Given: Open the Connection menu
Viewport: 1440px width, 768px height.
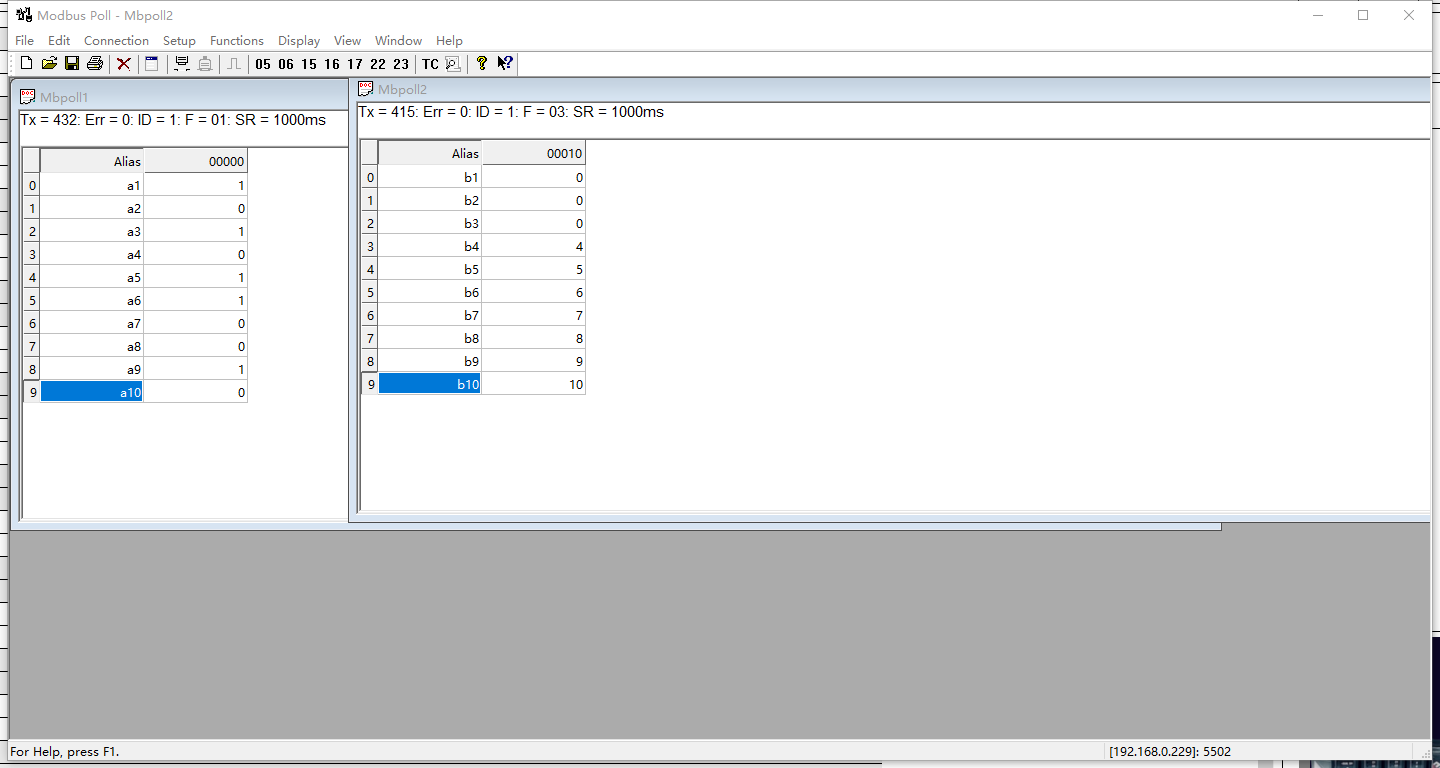Looking at the screenshot, I should click(x=116, y=41).
